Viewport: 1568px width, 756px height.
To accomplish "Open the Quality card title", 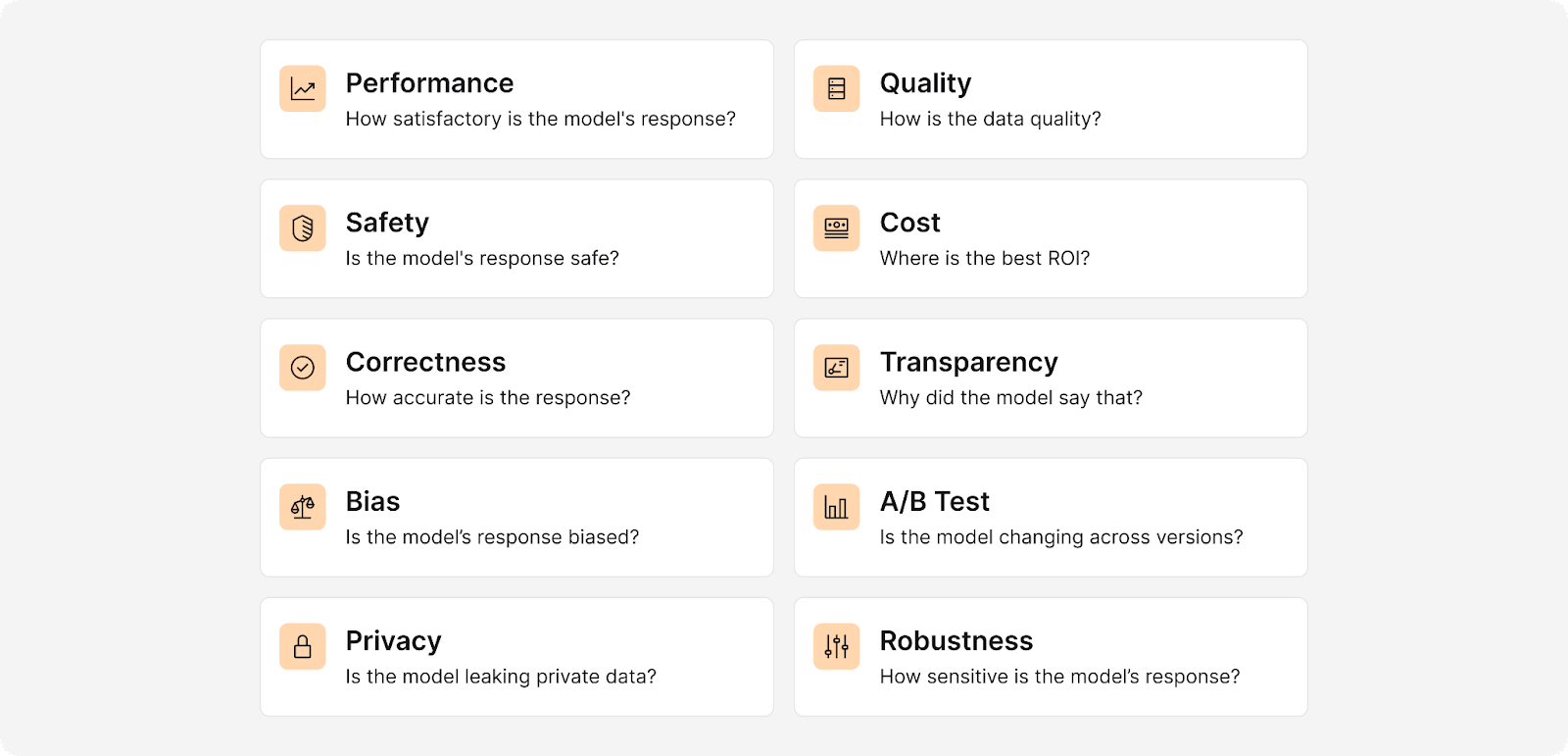I will tap(925, 84).
